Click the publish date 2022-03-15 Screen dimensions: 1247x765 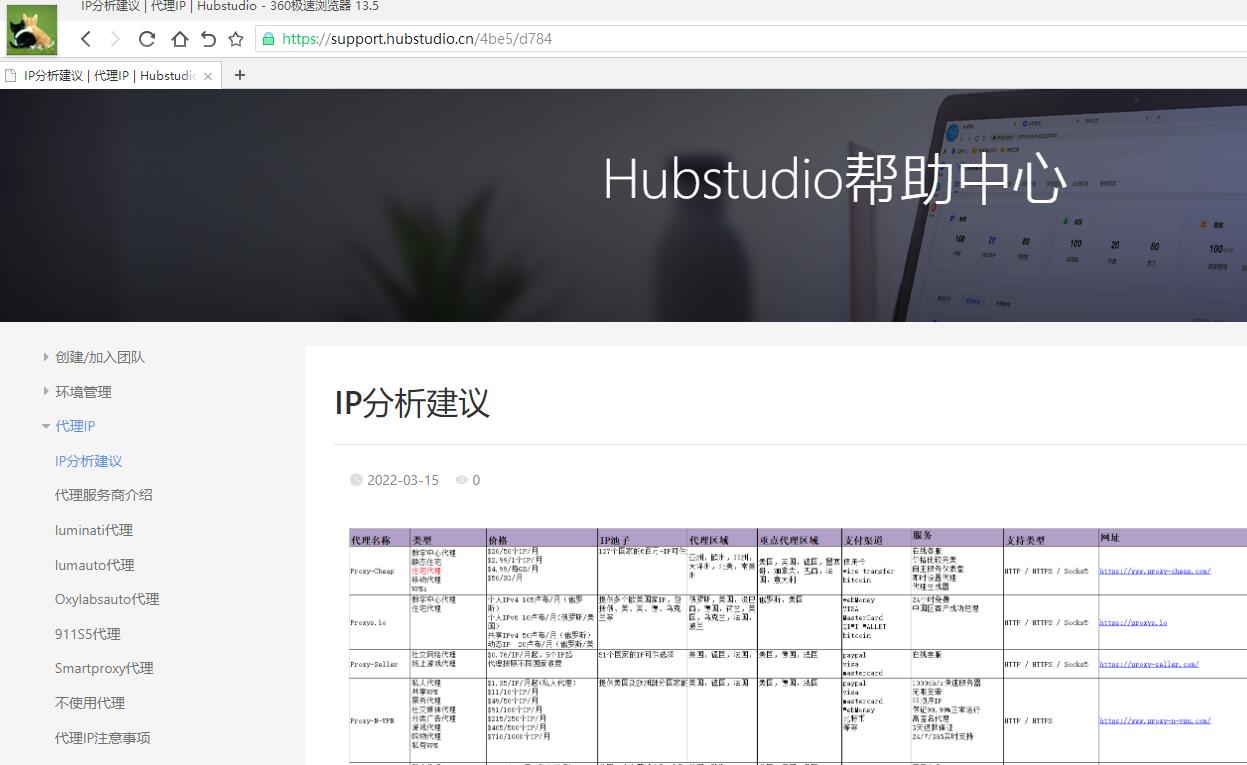[x=403, y=480]
